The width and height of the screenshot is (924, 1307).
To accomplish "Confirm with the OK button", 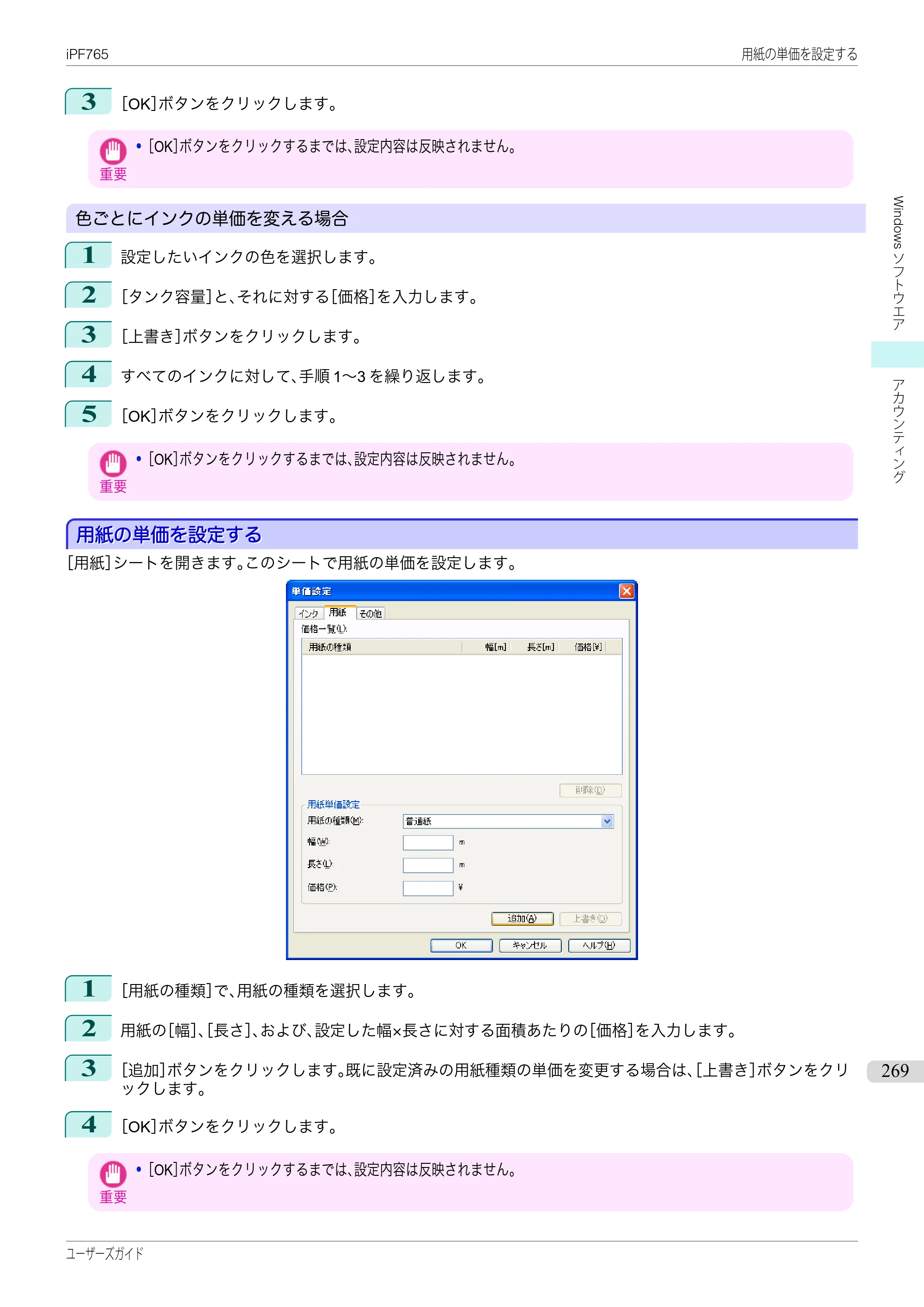I will tap(461, 945).
